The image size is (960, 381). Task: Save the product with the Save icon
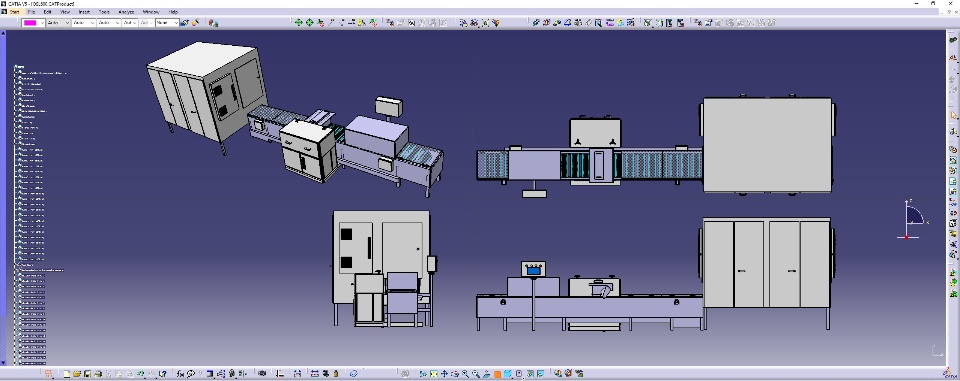[88, 374]
